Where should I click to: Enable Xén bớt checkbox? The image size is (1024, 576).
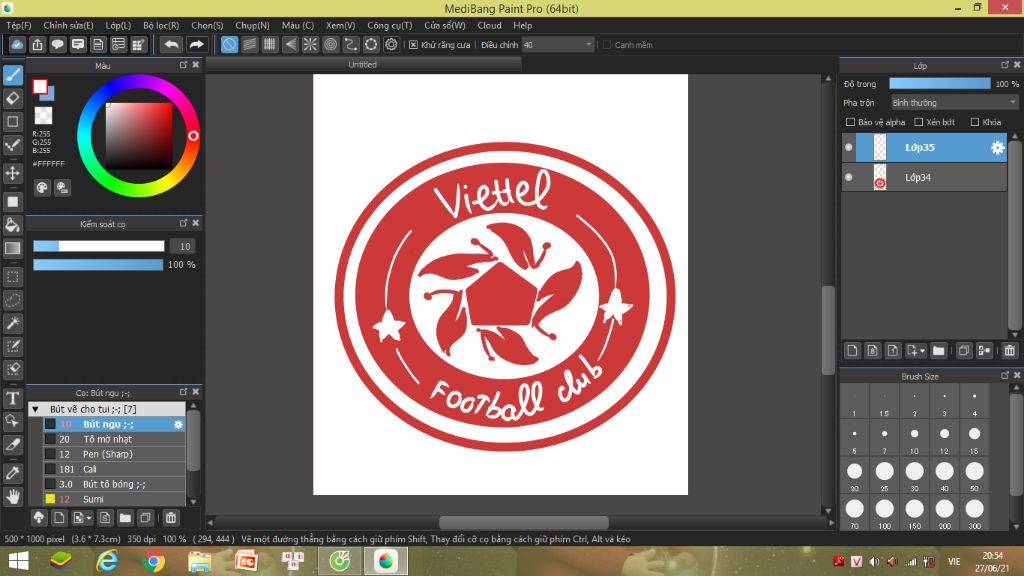tap(919, 122)
